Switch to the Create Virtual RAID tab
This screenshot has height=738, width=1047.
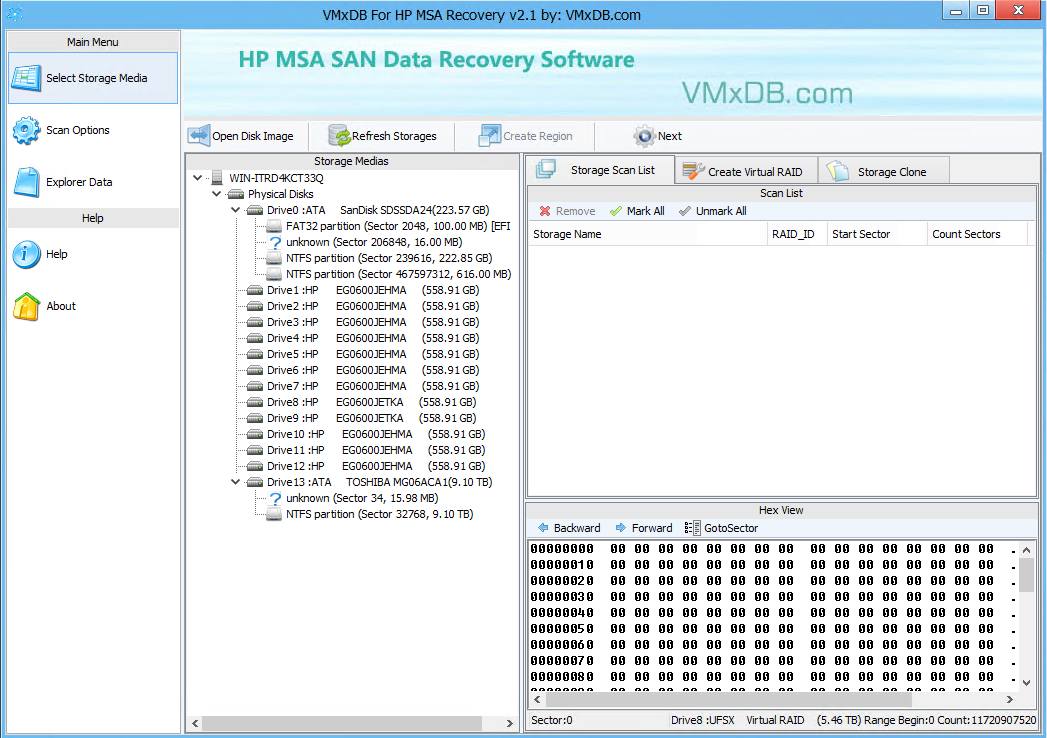tap(747, 172)
